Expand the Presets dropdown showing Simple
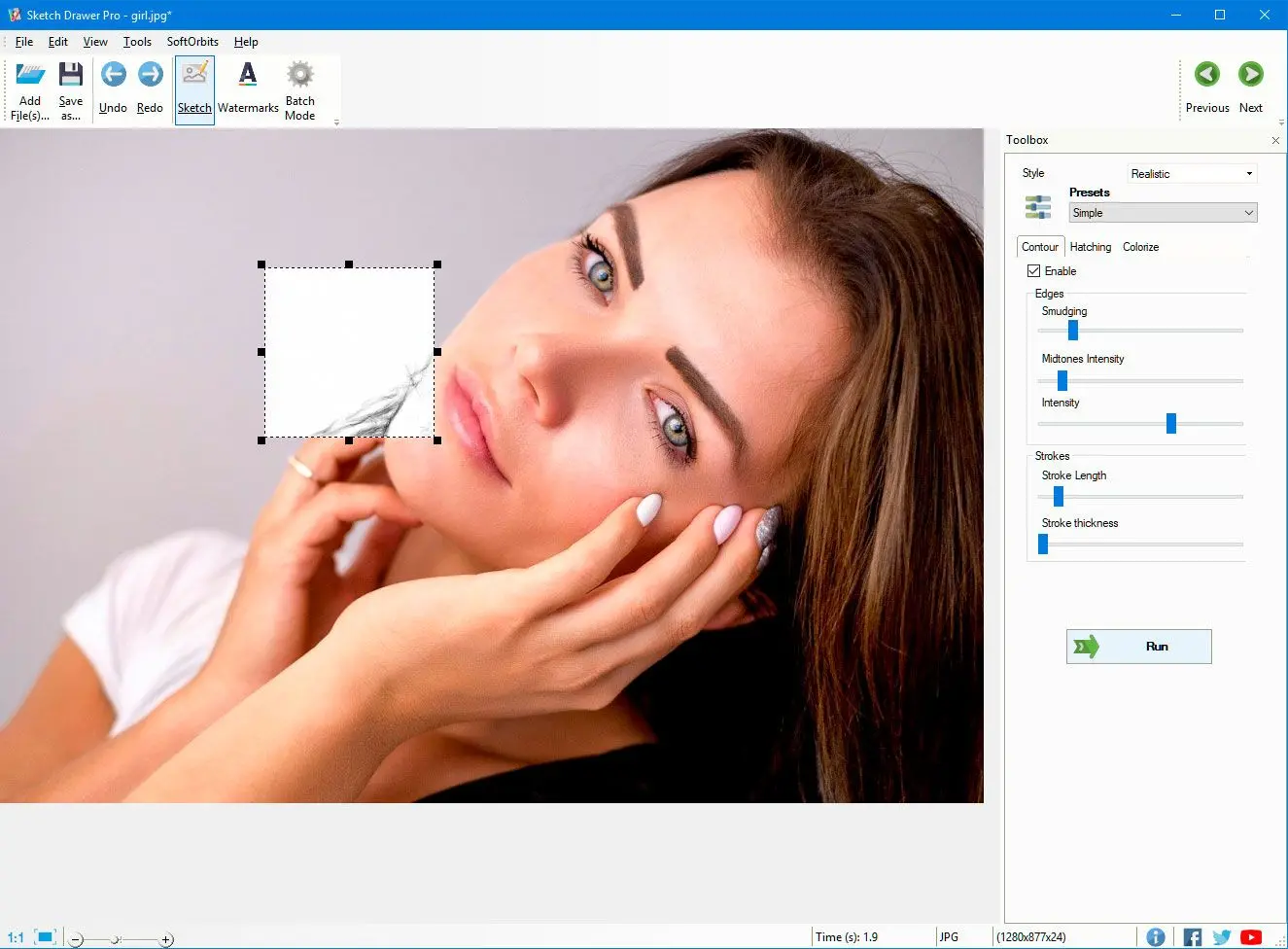Screen dimensions: 1288x949 (1163, 213)
